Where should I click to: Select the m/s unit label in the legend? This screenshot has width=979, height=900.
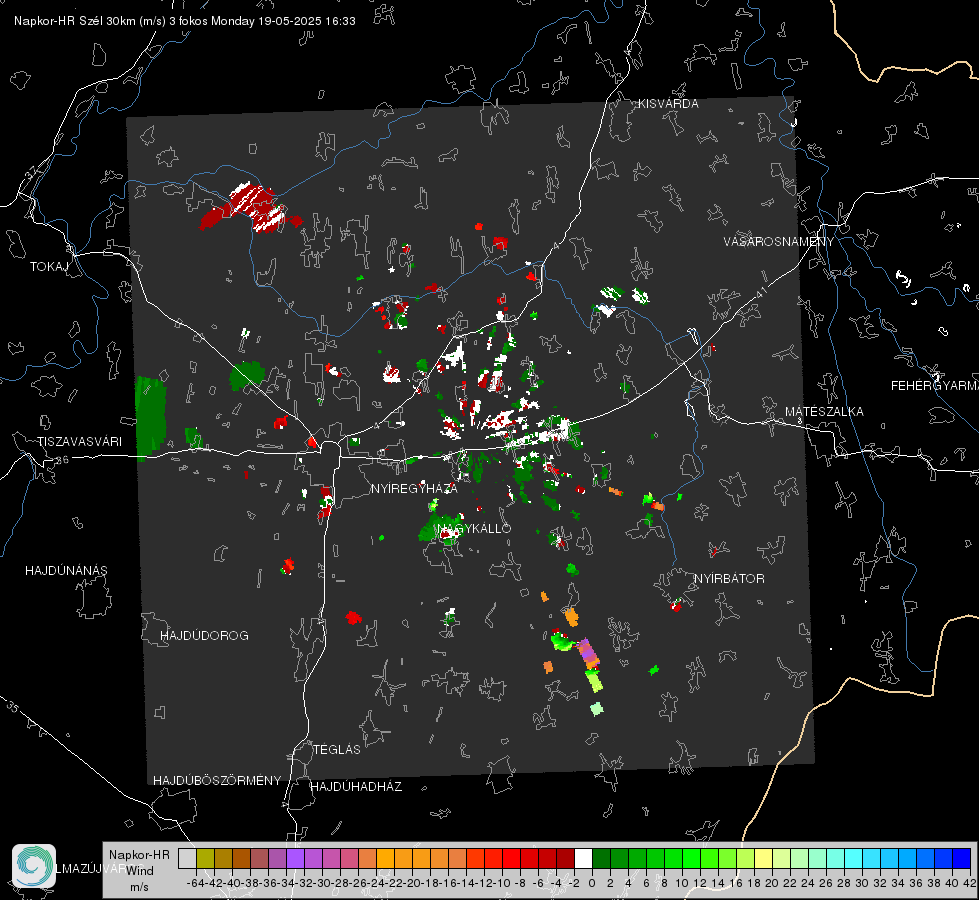139,887
